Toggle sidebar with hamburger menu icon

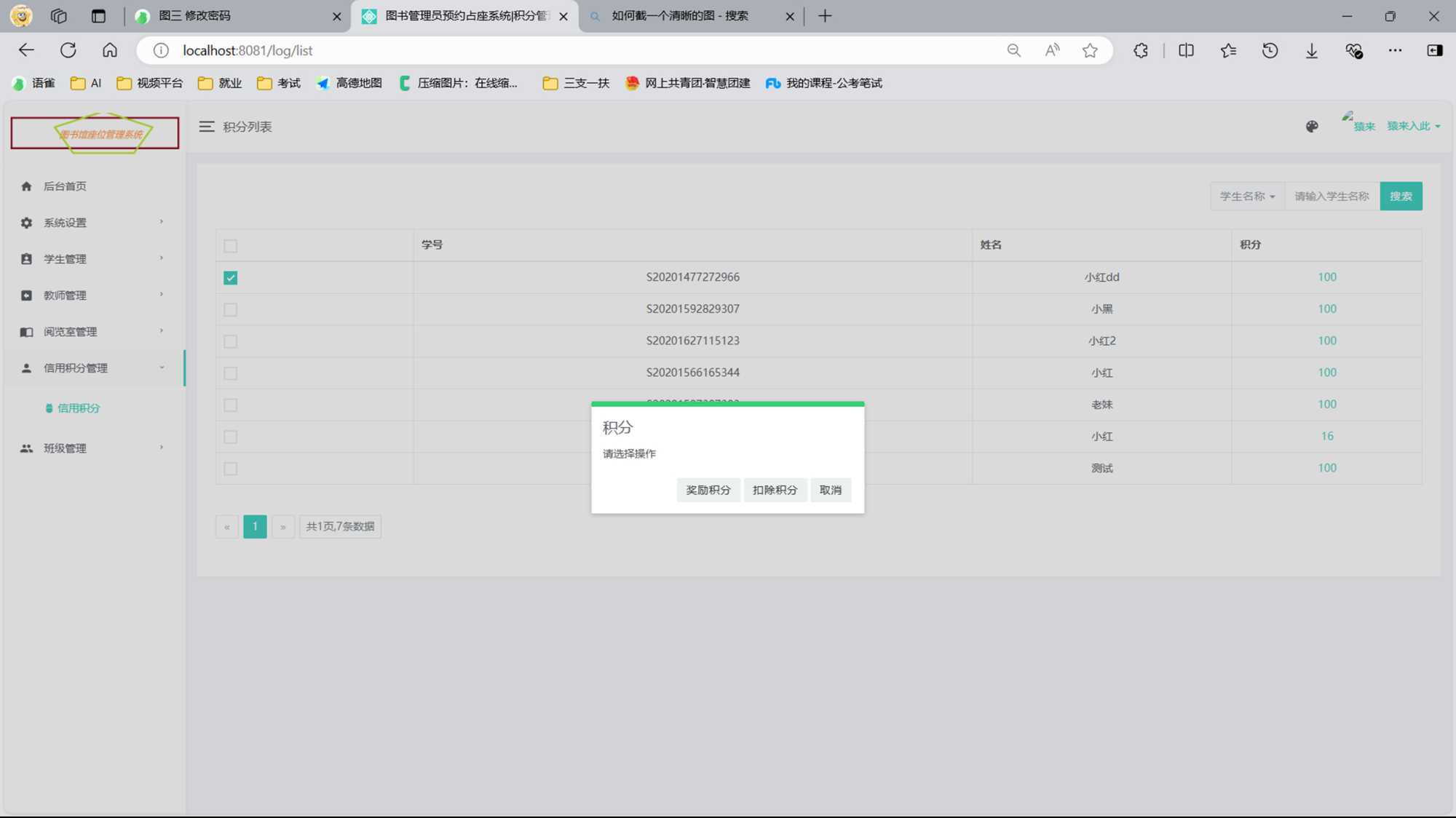coord(207,127)
